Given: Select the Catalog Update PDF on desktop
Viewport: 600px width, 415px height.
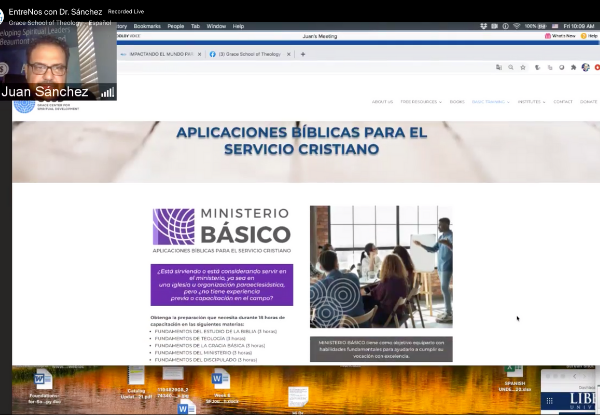Looking at the screenshot, I should [136, 382].
